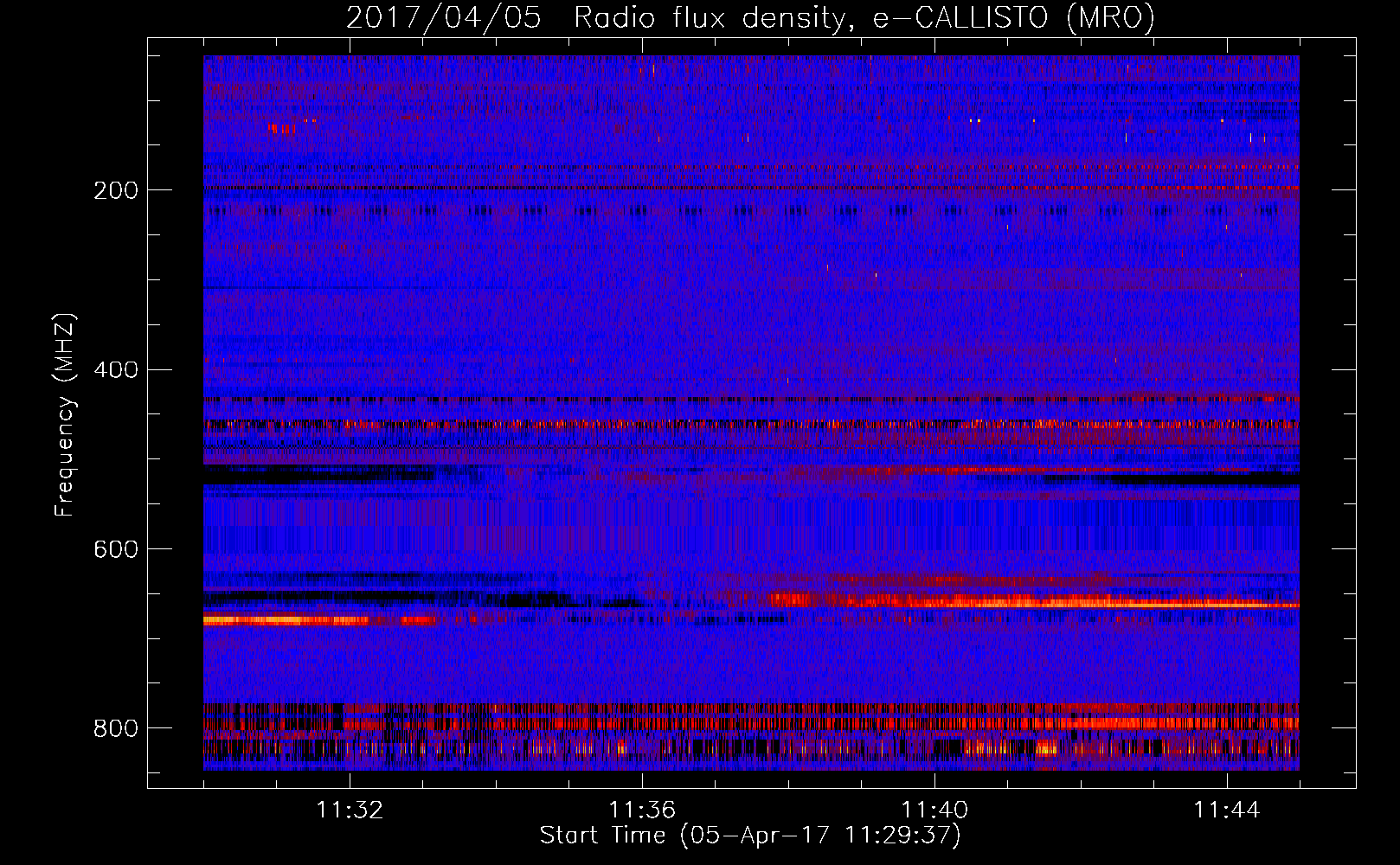The image size is (1400, 865).
Task: Click the "11:32" time tick label
Action: pyautogui.click(x=350, y=811)
